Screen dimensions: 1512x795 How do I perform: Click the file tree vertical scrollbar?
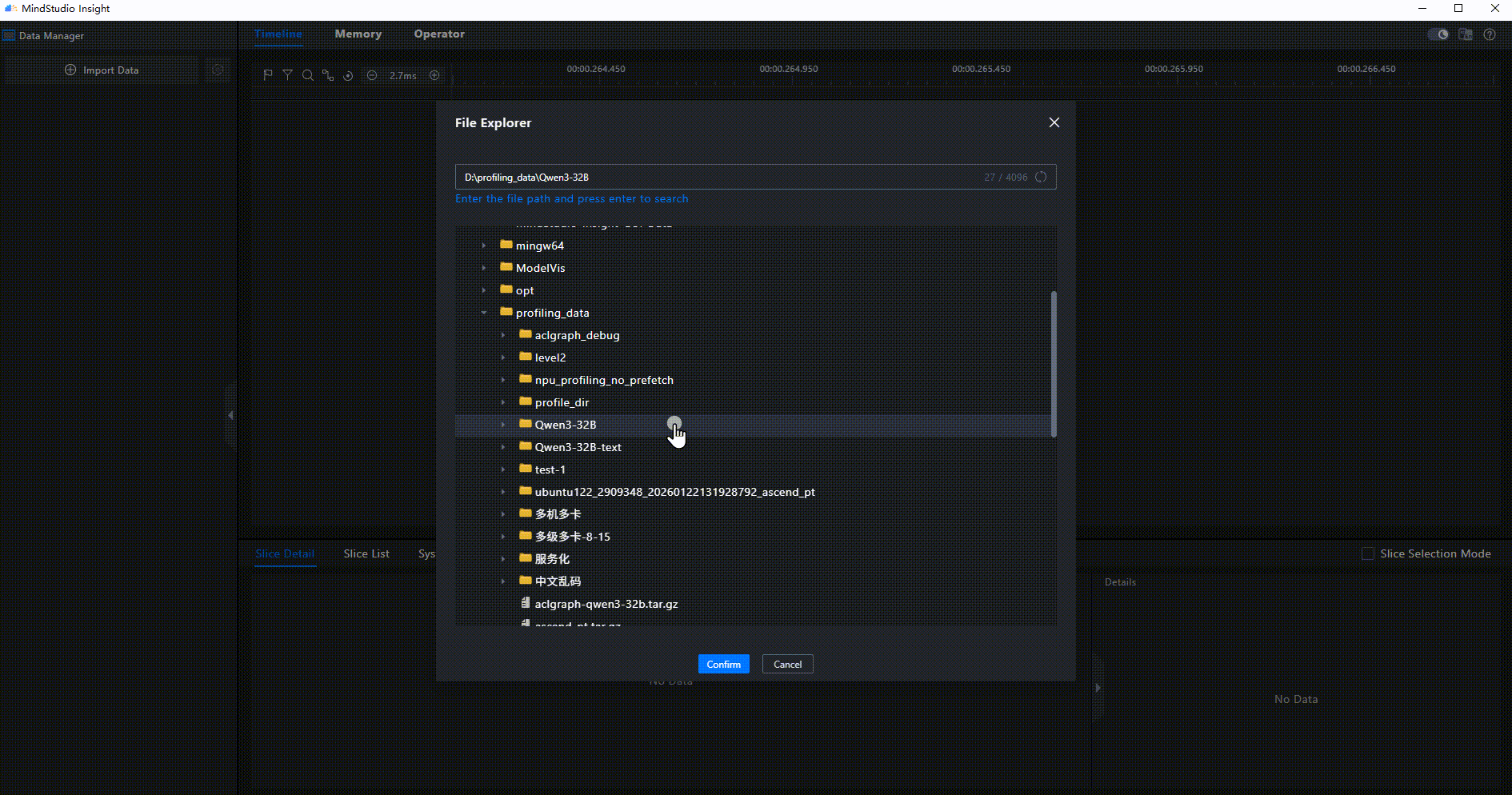click(1054, 364)
